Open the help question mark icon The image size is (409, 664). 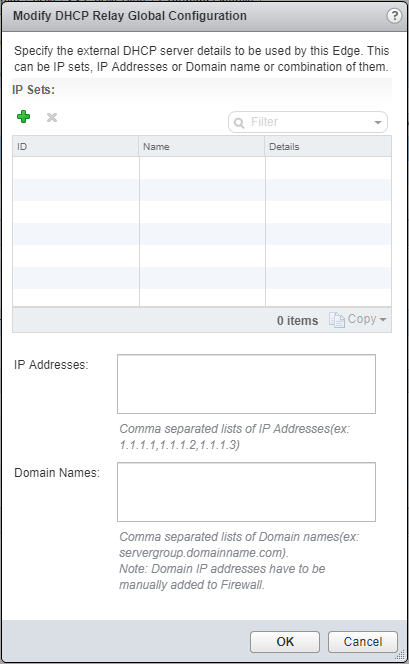click(394, 16)
